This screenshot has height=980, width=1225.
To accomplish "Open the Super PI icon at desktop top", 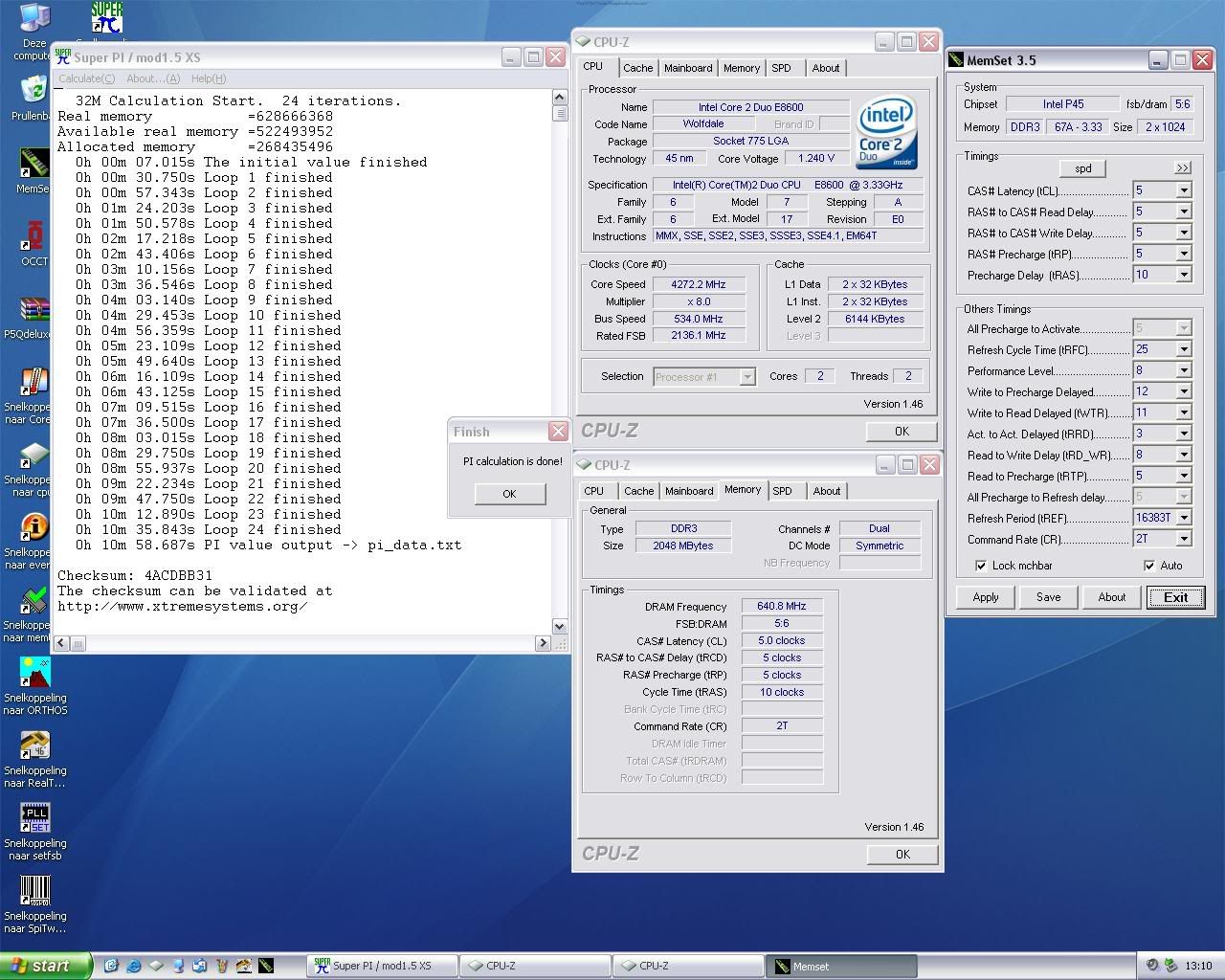I will [107, 19].
